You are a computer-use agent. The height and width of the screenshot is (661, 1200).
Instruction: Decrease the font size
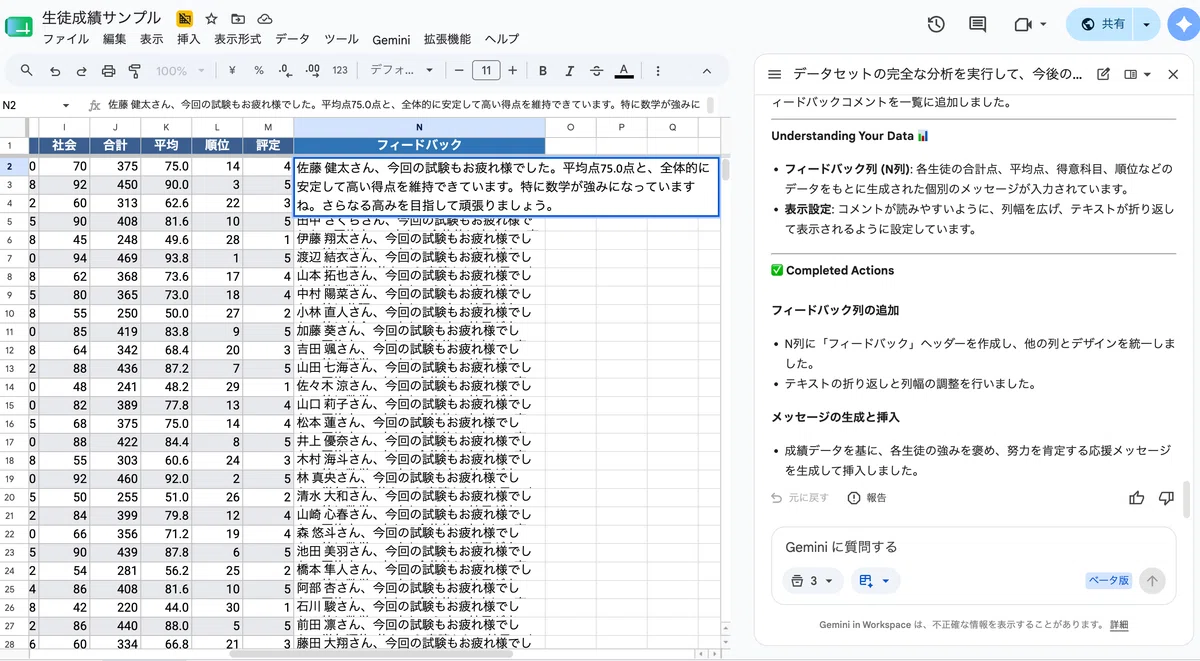coord(459,71)
